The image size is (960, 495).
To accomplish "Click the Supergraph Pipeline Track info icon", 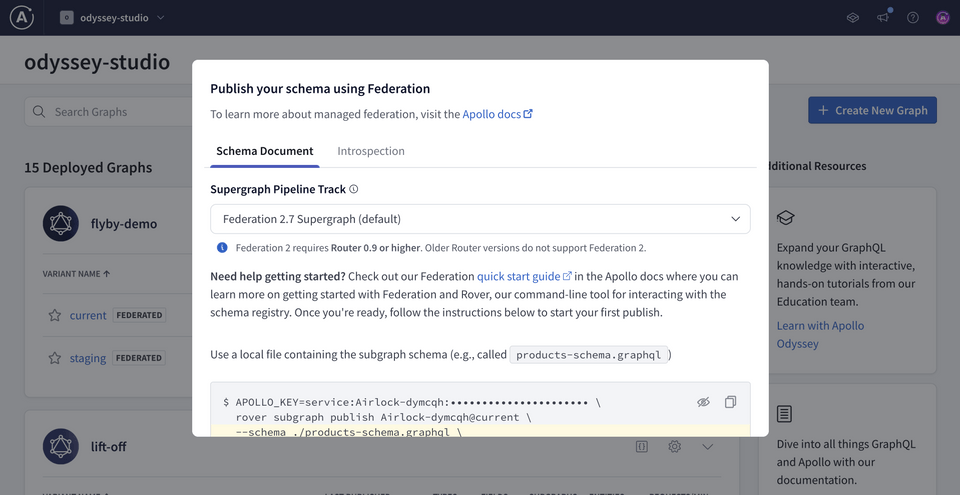I will (353, 189).
